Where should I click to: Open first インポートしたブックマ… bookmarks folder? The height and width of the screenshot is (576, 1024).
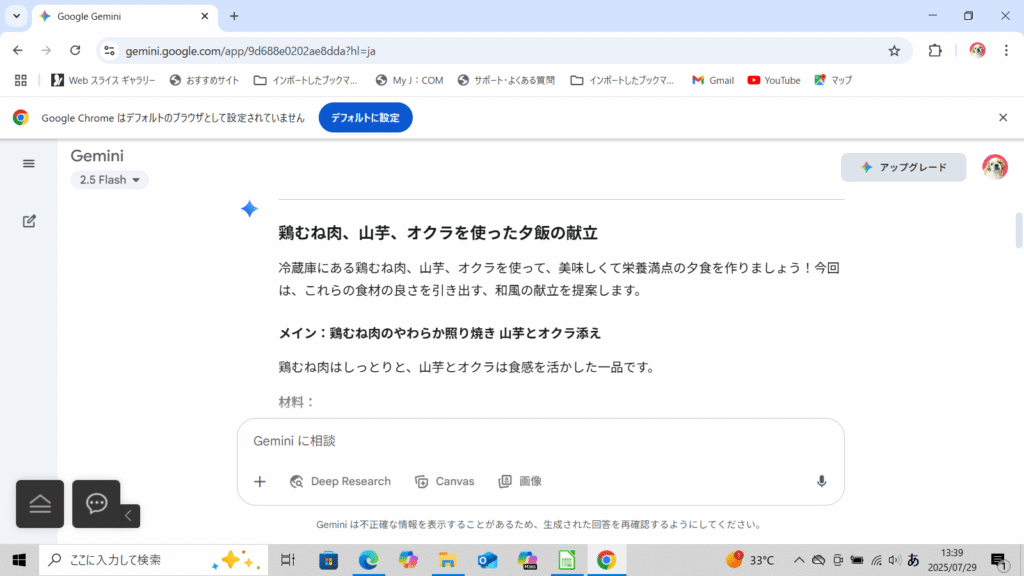click(306, 80)
